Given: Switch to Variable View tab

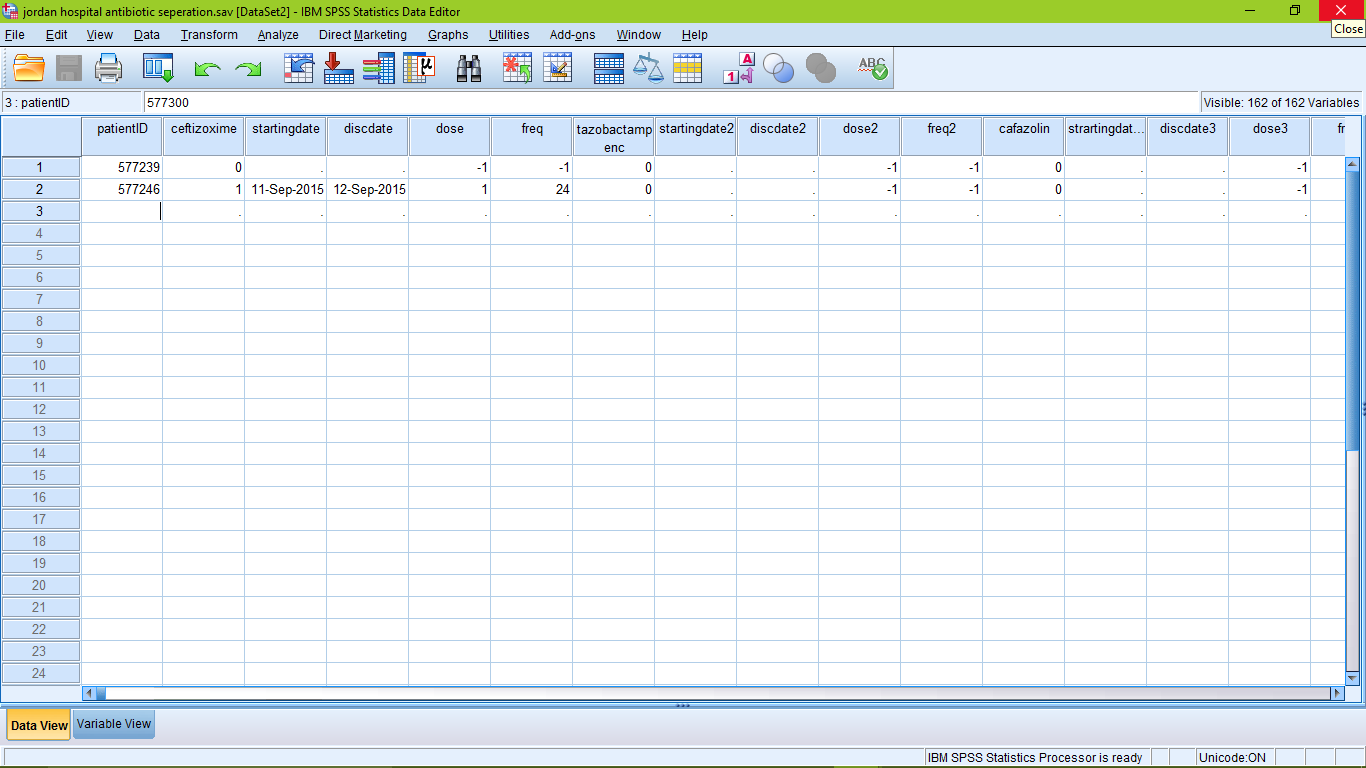Looking at the screenshot, I should coord(112,724).
